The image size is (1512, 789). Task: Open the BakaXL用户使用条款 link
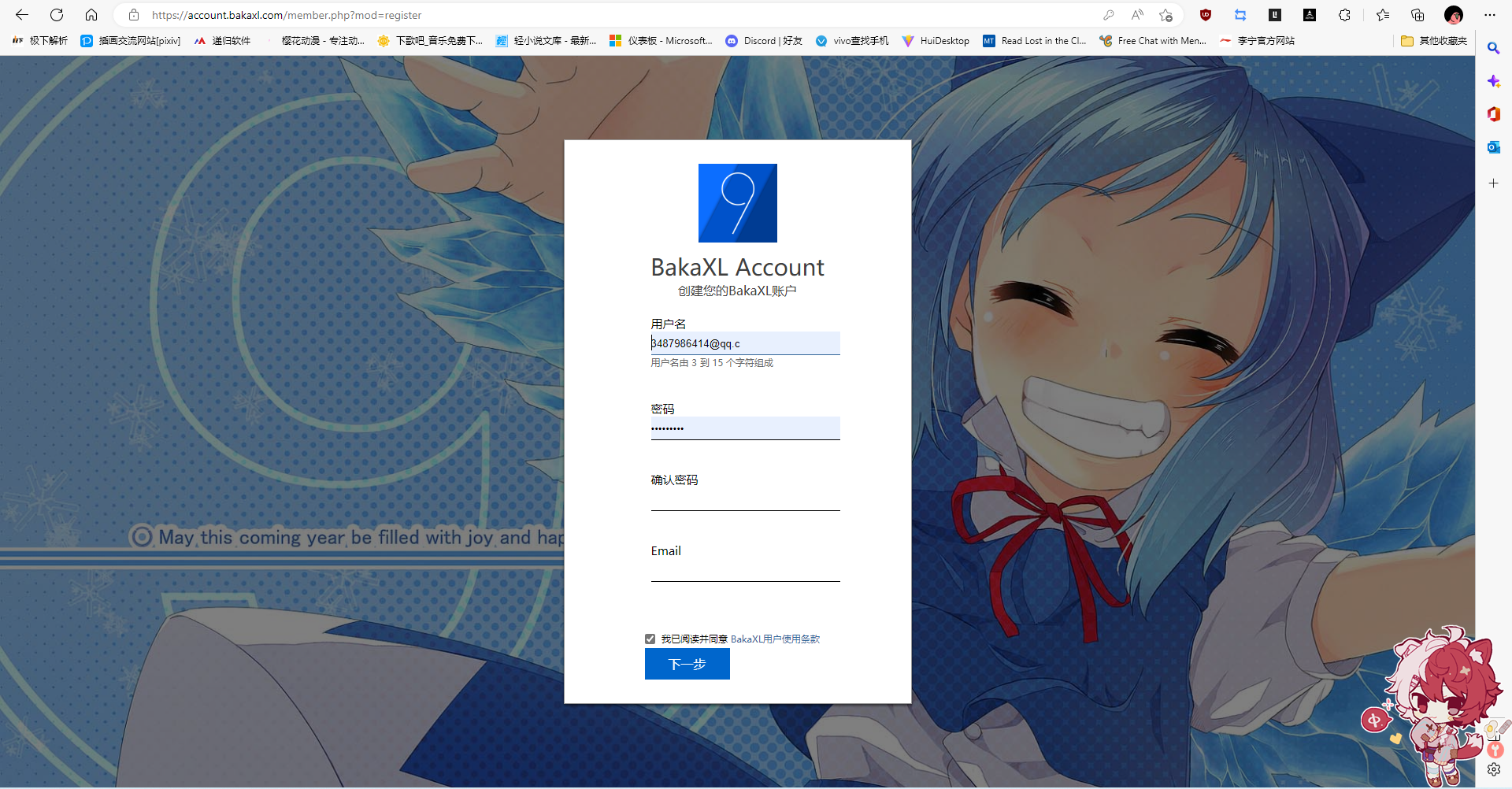coord(775,639)
